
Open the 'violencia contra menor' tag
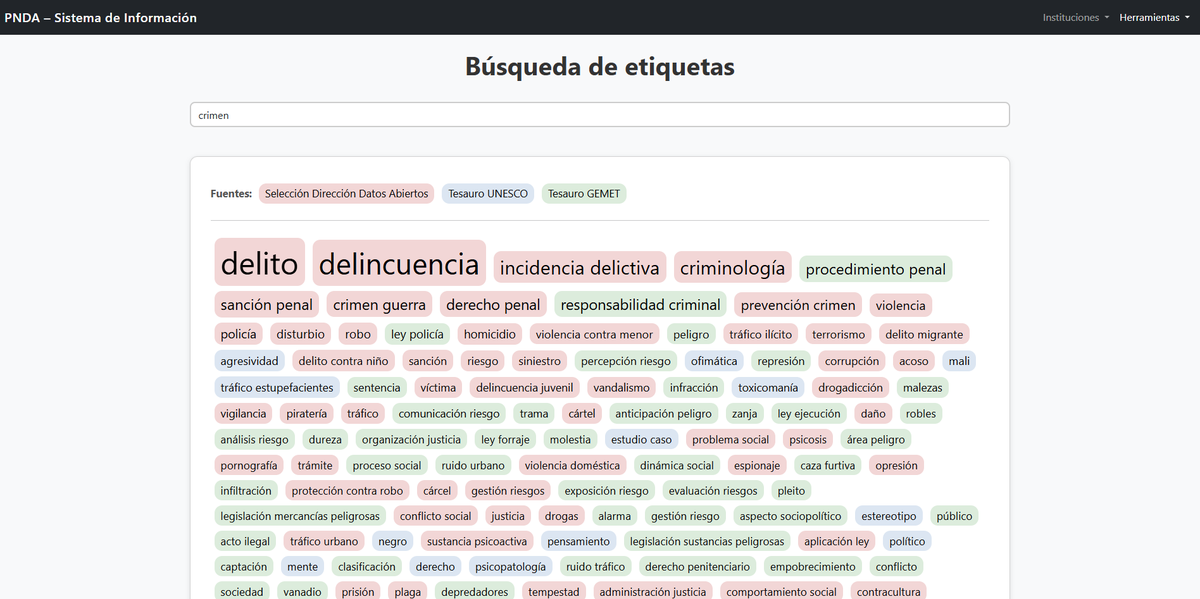(594, 334)
